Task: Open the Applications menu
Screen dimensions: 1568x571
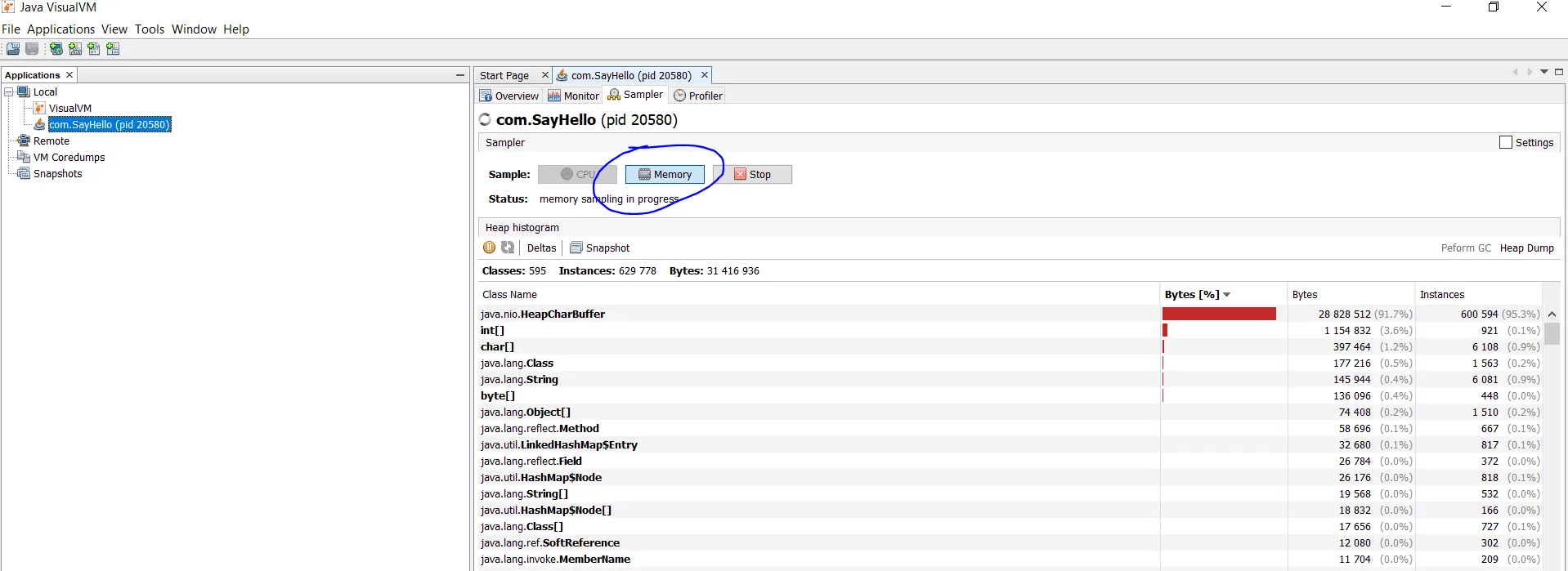Action: click(x=60, y=29)
